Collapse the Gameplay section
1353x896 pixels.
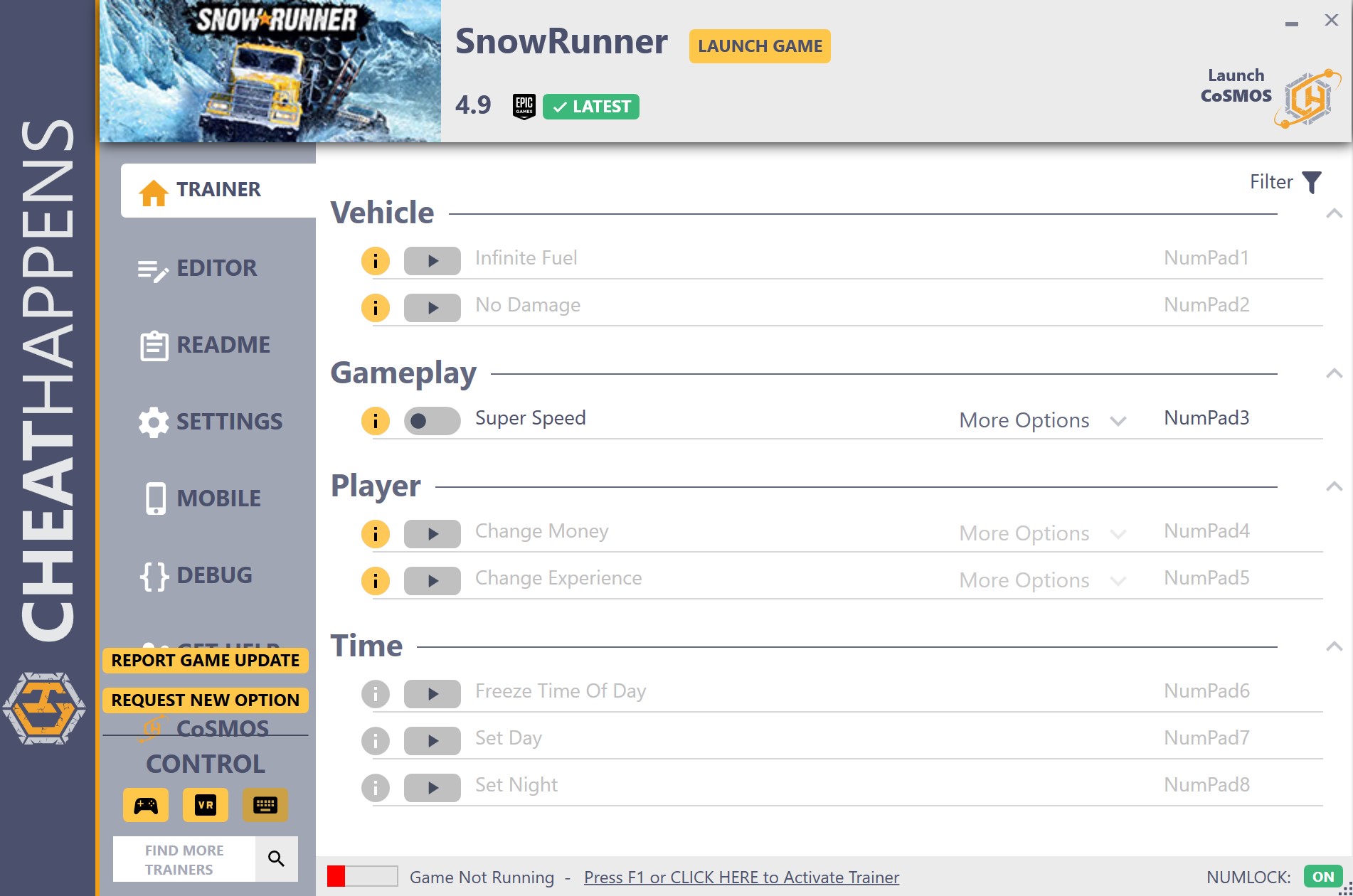click(x=1335, y=373)
